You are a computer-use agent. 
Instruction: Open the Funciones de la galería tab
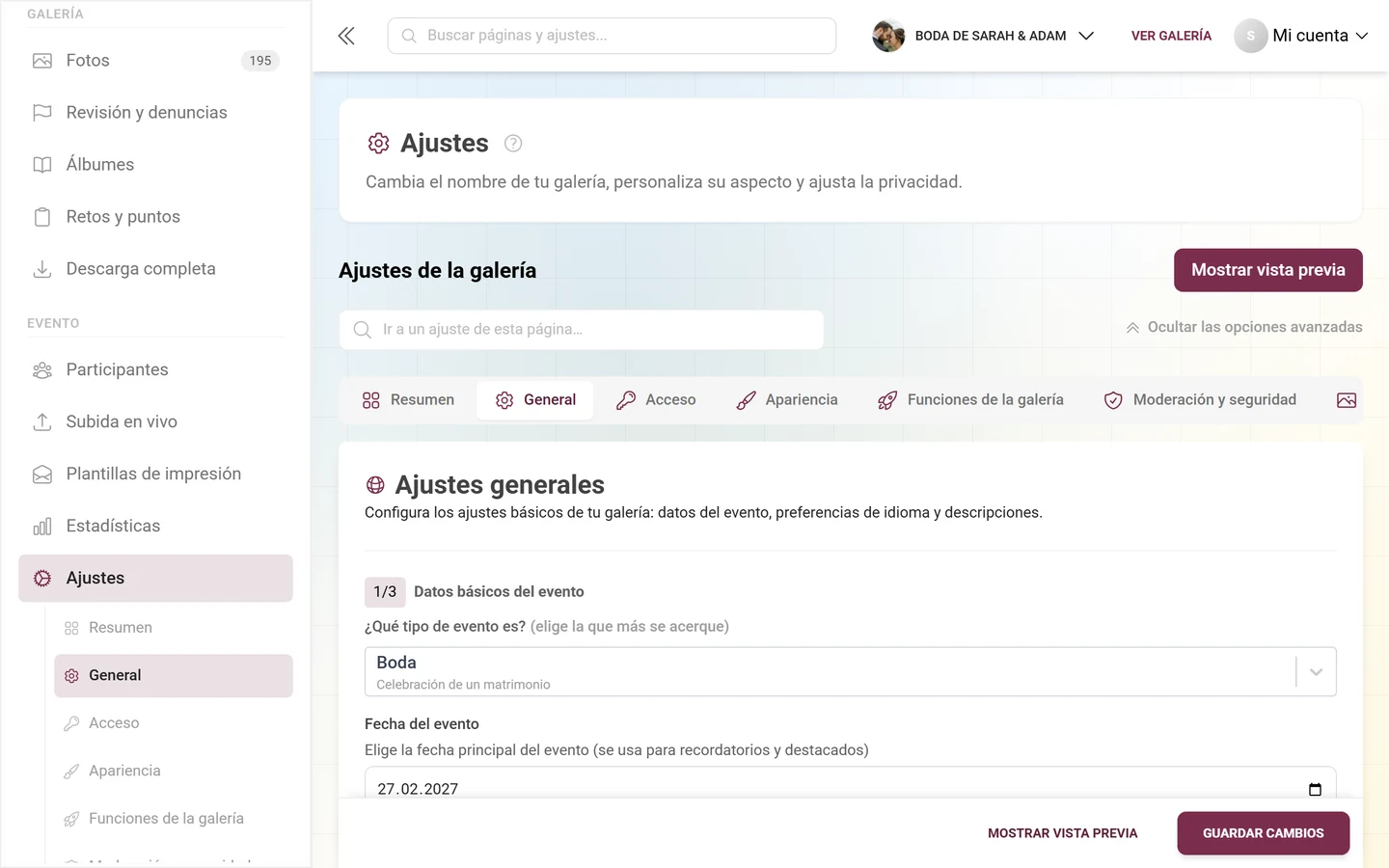click(970, 400)
